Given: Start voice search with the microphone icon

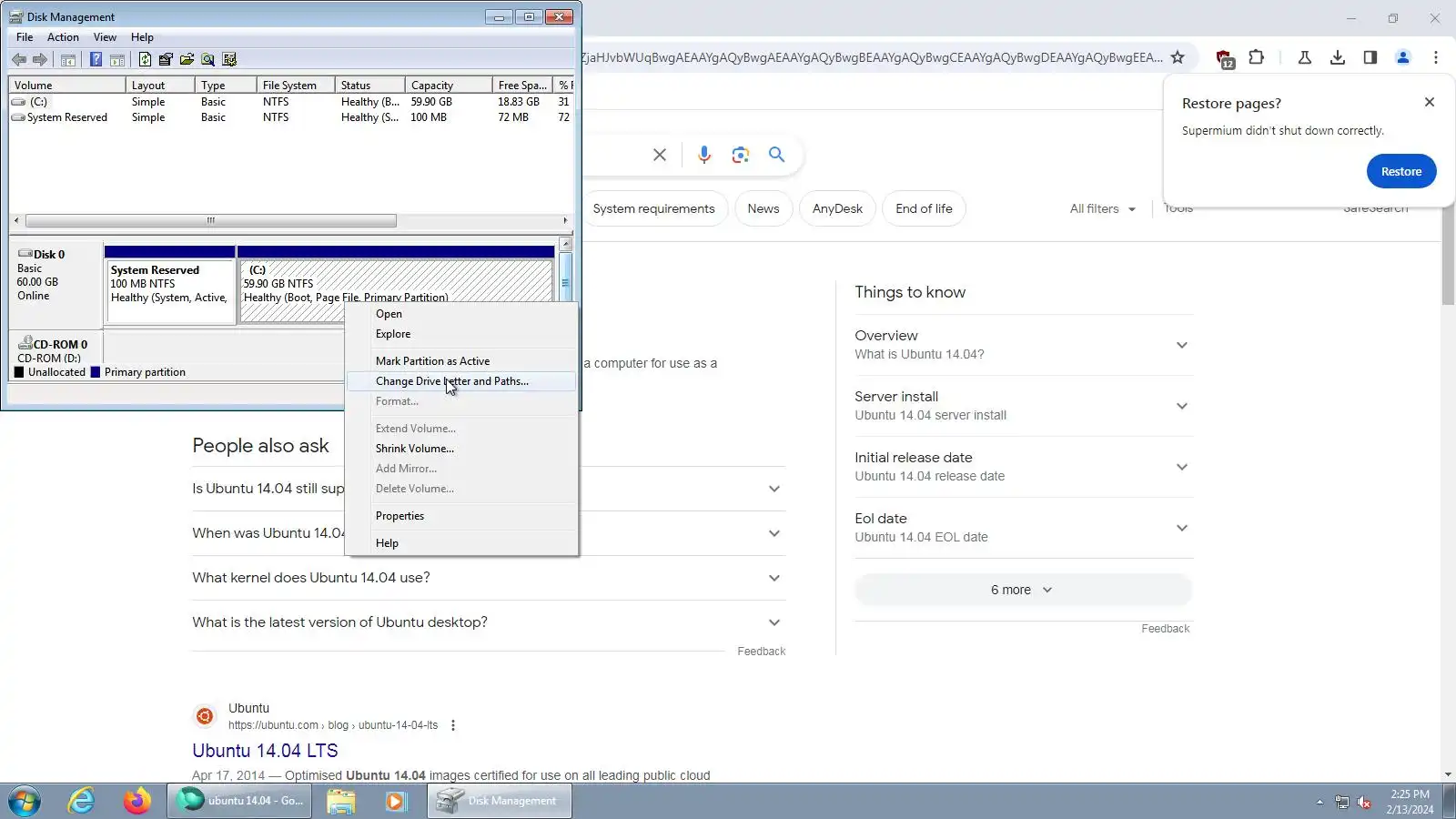Looking at the screenshot, I should click(703, 155).
